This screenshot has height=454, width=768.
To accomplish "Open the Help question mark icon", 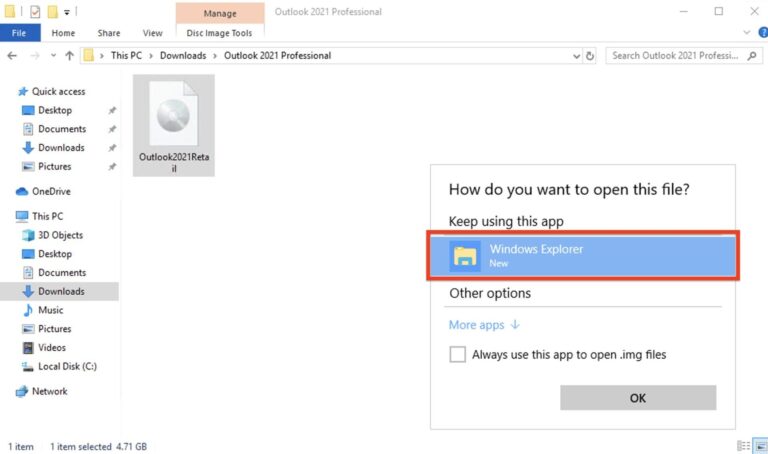I will (763, 33).
